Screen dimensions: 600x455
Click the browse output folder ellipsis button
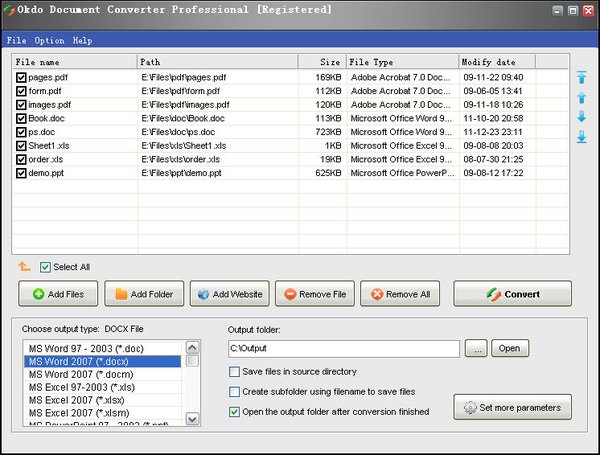point(475,349)
